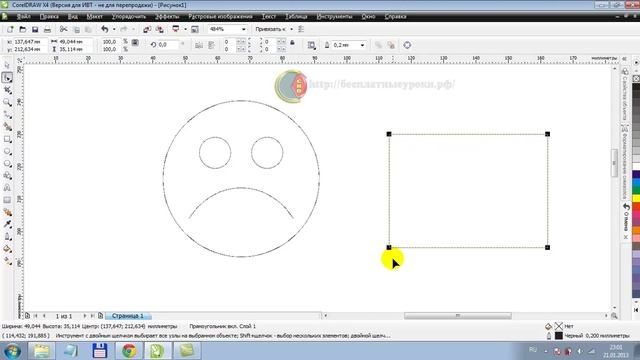Click the Wrap paragraph text icon

(311, 45)
